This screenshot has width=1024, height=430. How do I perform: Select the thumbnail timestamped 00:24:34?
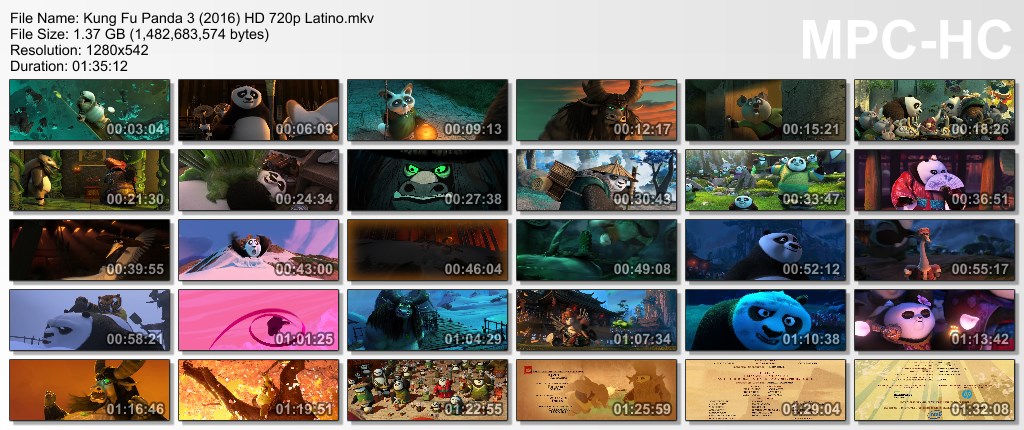tap(259, 180)
